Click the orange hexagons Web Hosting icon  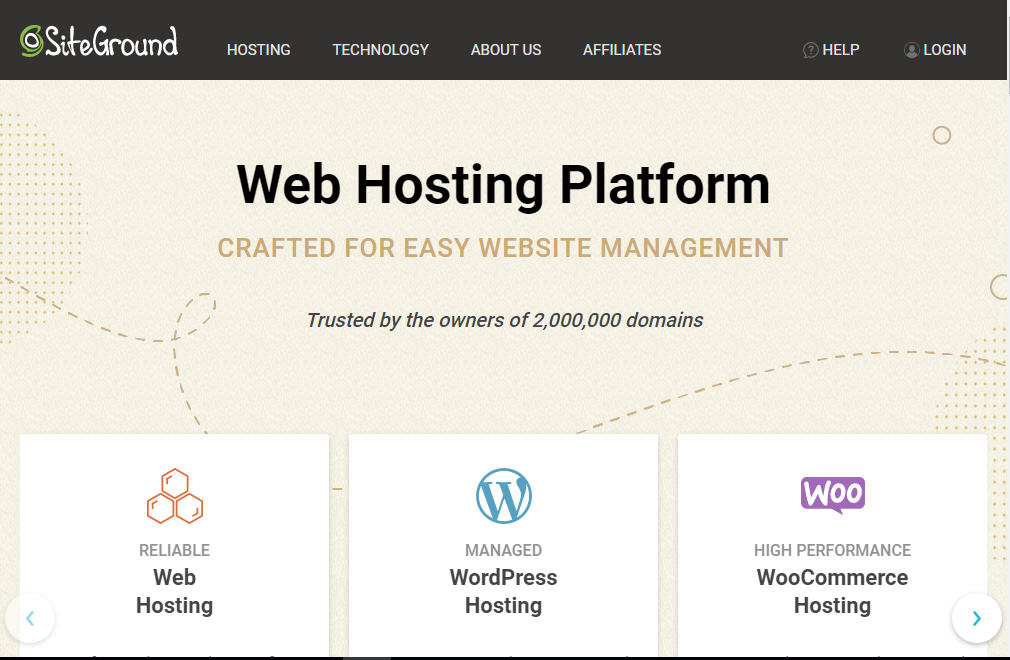tap(175, 496)
